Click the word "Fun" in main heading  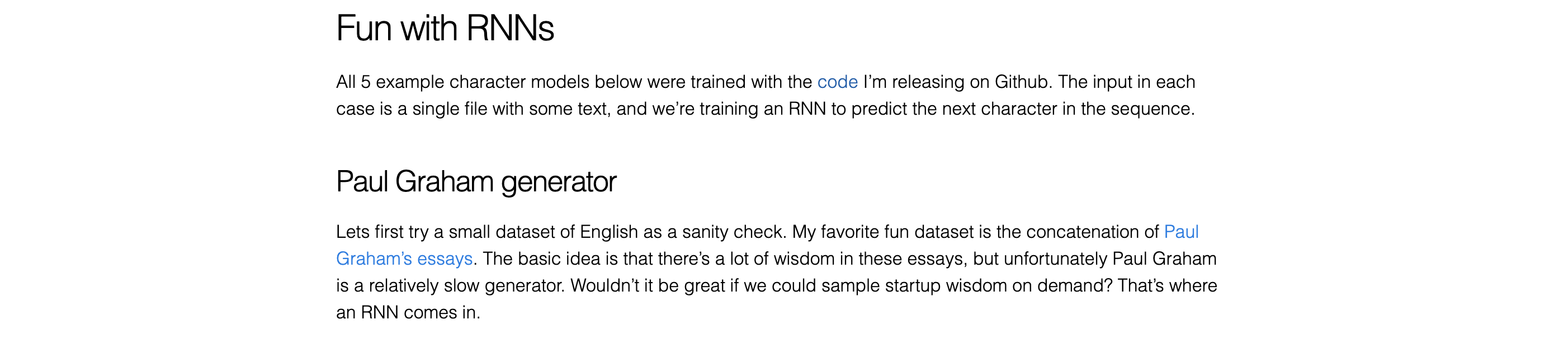tap(363, 28)
